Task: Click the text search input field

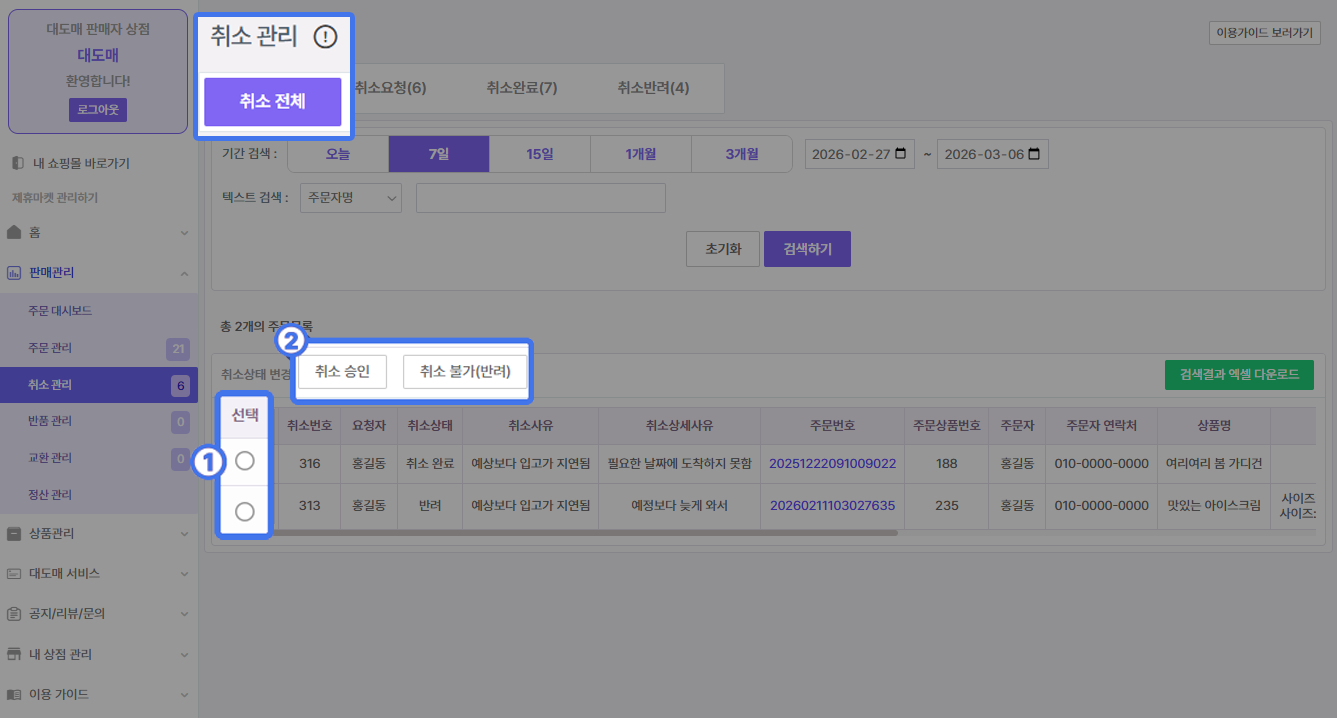Action: (x=540, y=198)
